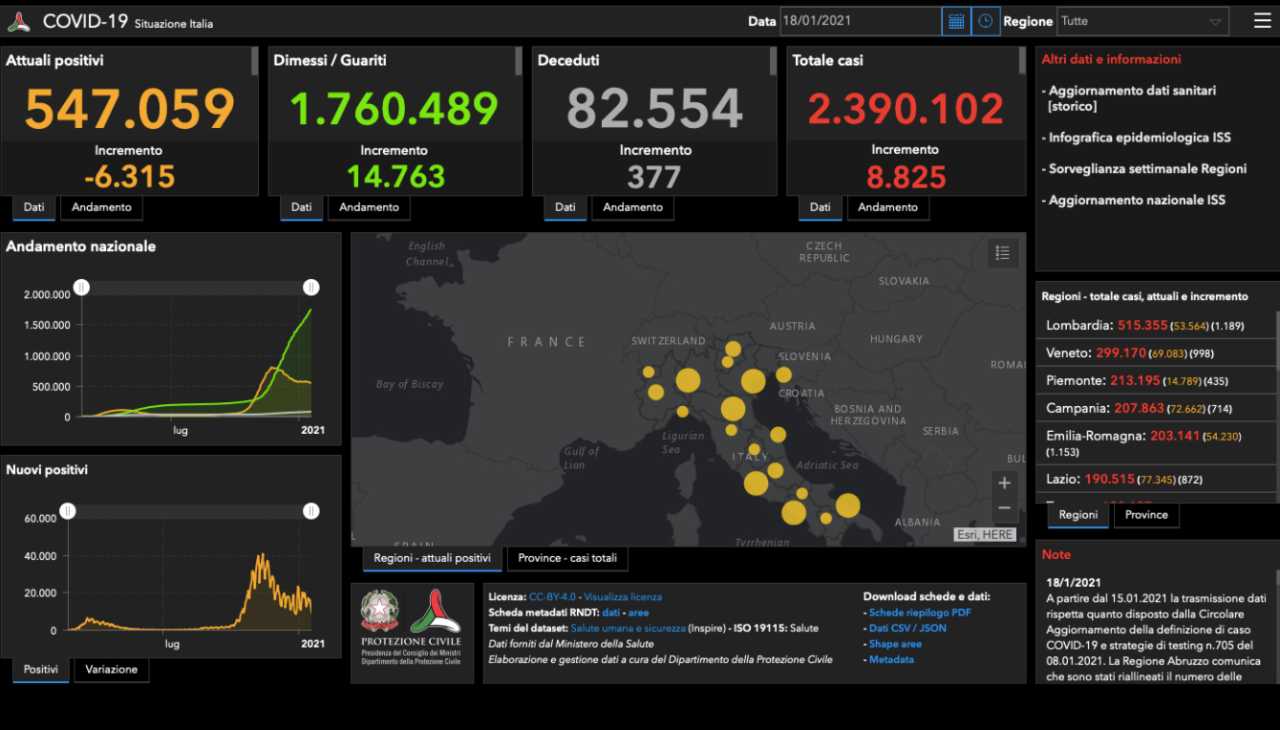The image size is (1280, 730).
Task: Select Andamento tab under Dimessi / Guariti
Action: [369, 207]
